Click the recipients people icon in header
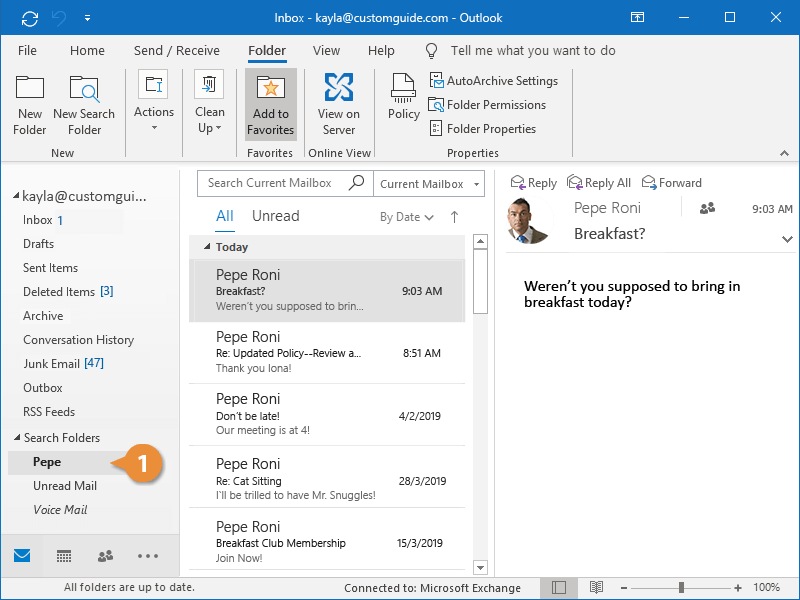 point(707,208)
